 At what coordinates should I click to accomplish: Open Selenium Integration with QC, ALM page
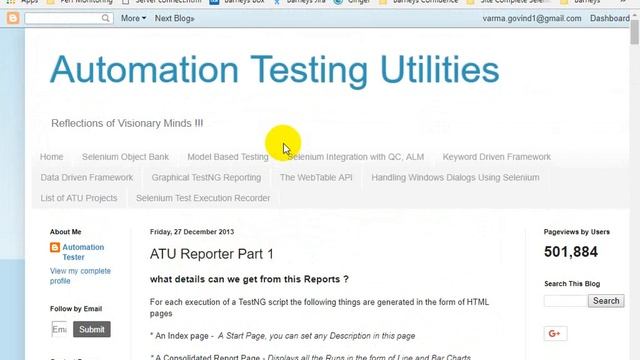(x=356, y=157)
